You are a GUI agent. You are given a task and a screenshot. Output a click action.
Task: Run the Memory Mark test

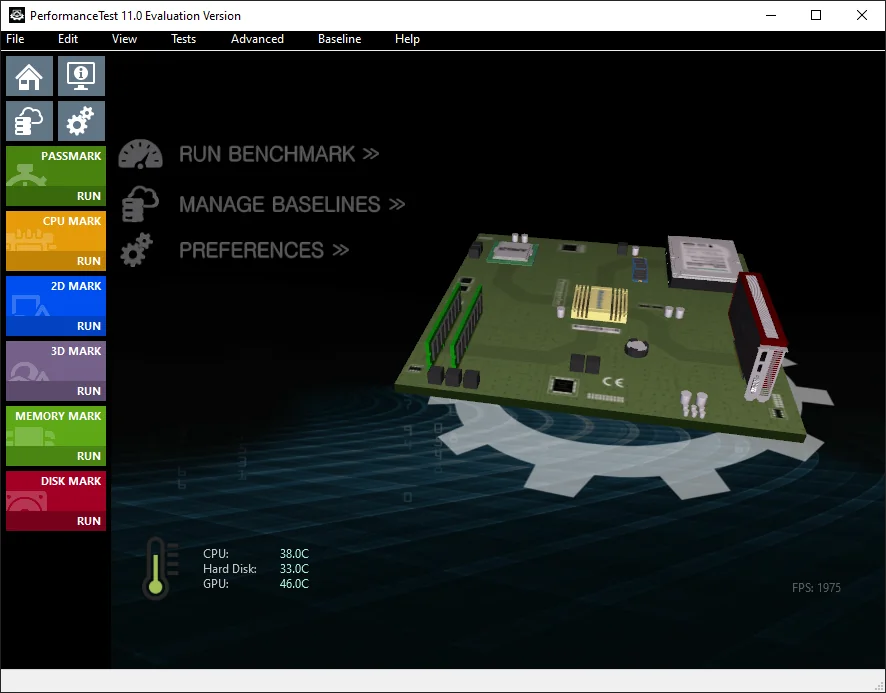[56, 456]
